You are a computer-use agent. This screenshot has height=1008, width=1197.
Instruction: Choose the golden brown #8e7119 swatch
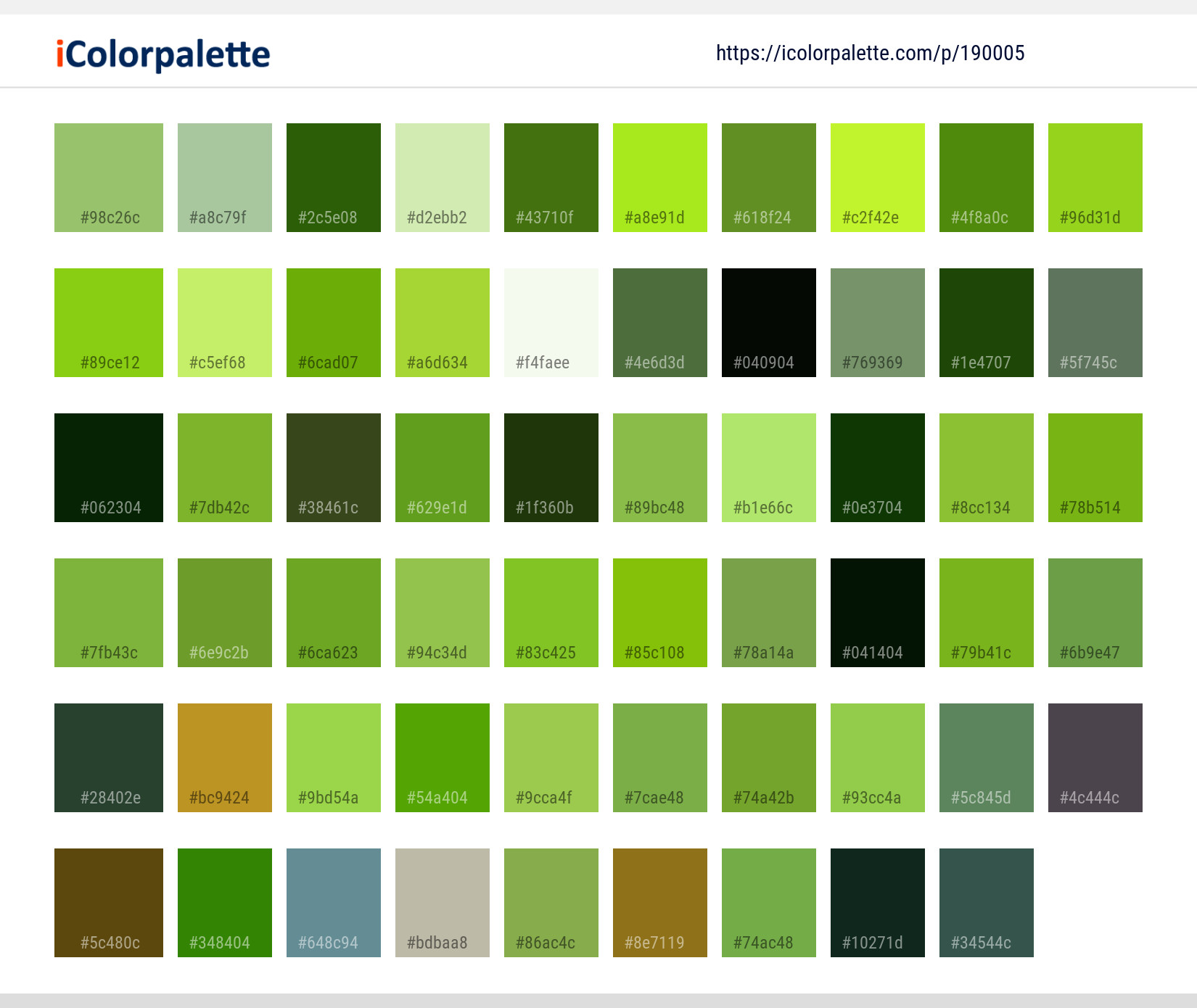[x=660, y=903]
